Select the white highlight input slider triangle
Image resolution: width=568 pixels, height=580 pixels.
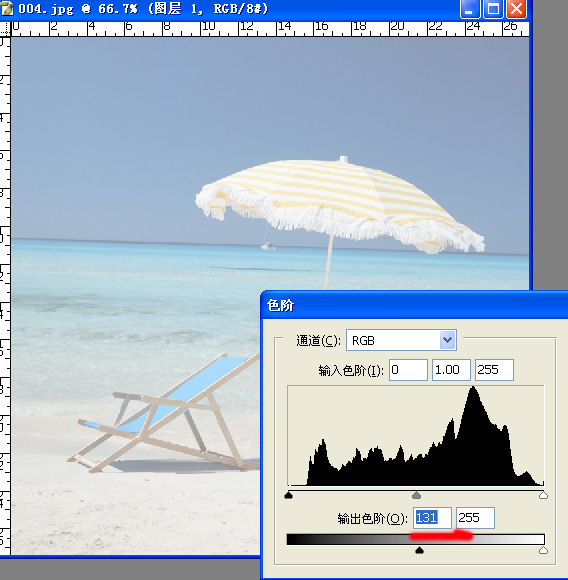(543, 495)
